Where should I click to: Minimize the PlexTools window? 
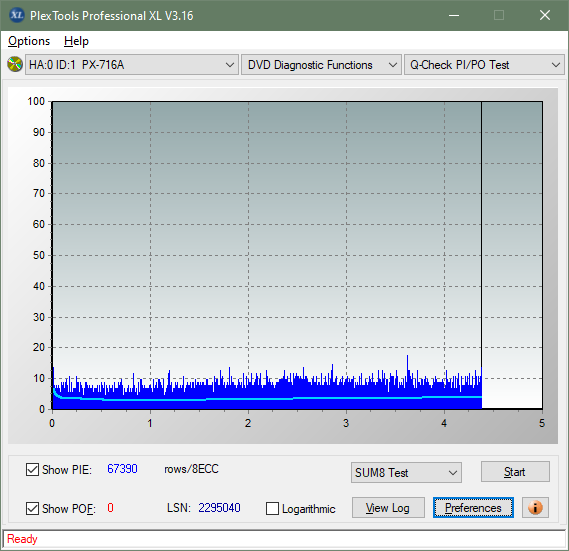454,15
